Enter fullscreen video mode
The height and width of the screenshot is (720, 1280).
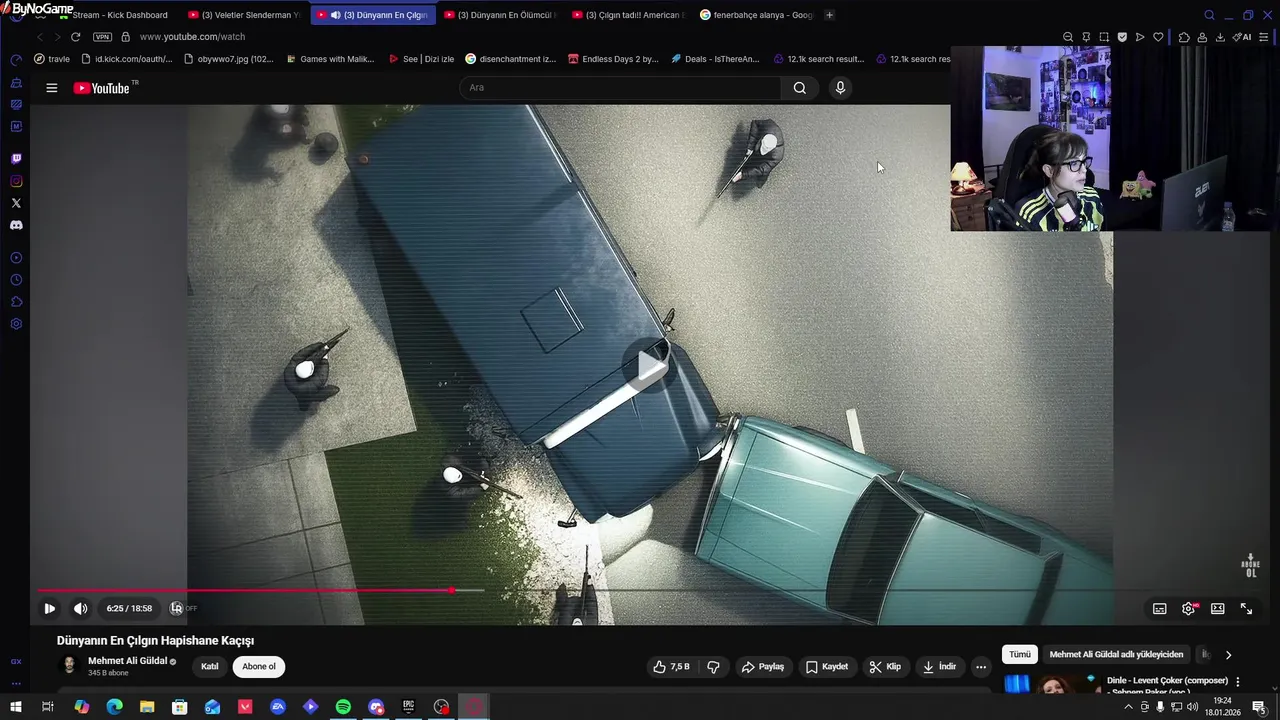(x=1247, y=608)
